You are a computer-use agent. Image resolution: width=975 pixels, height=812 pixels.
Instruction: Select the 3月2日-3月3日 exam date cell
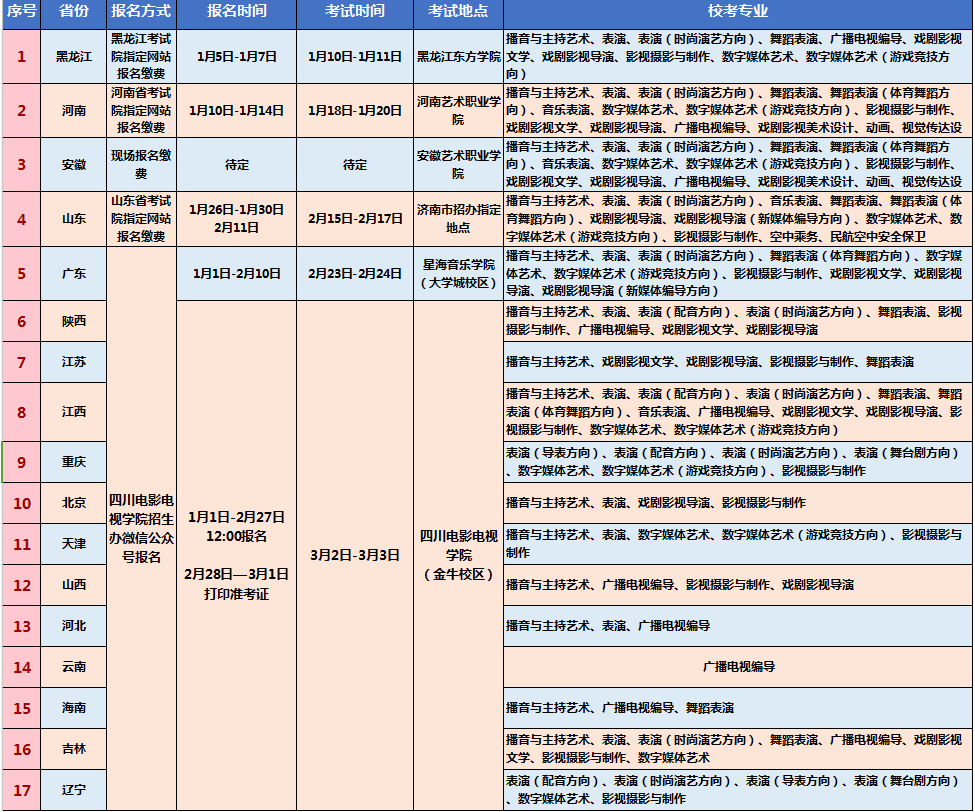tap(354, 554)
